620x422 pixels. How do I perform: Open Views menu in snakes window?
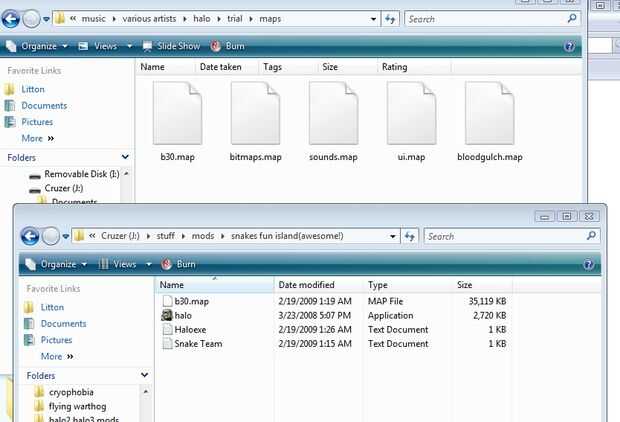coord(117,264)
